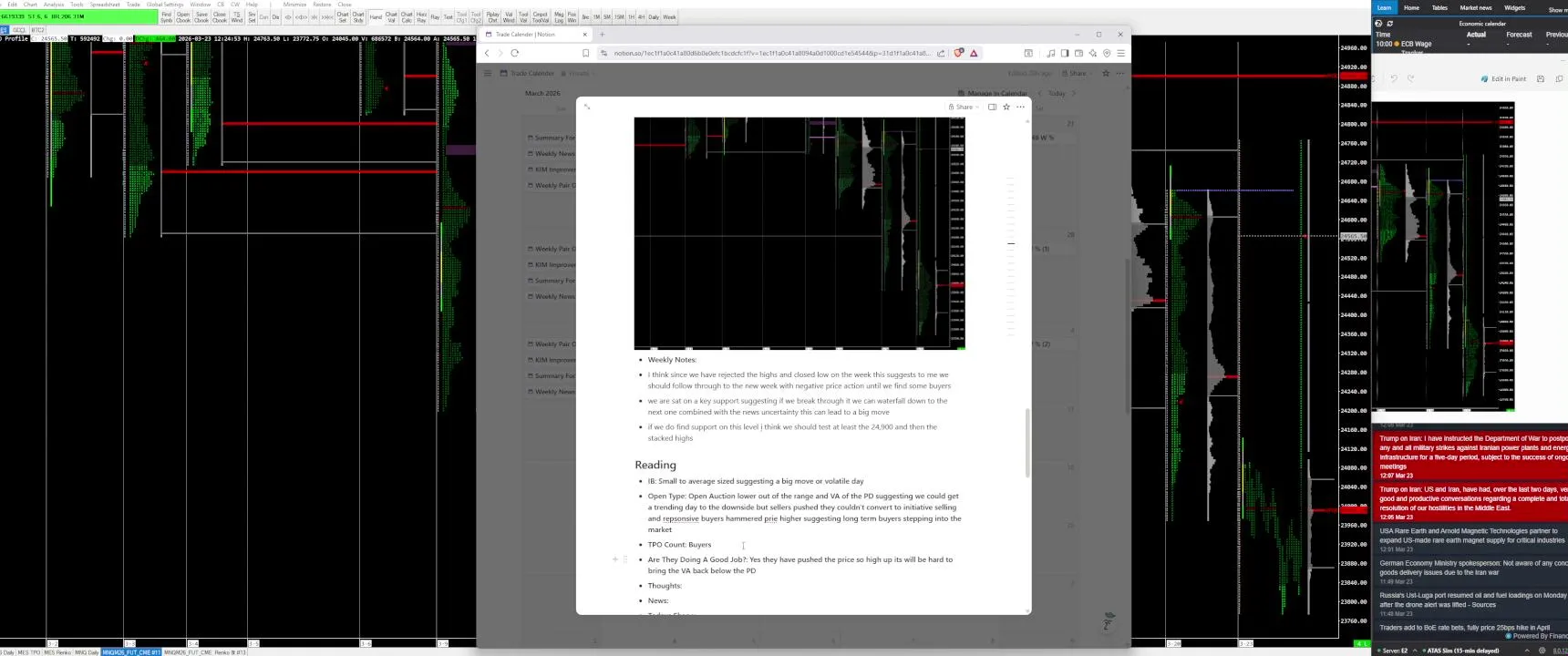Select the Learn tab

1384,7
